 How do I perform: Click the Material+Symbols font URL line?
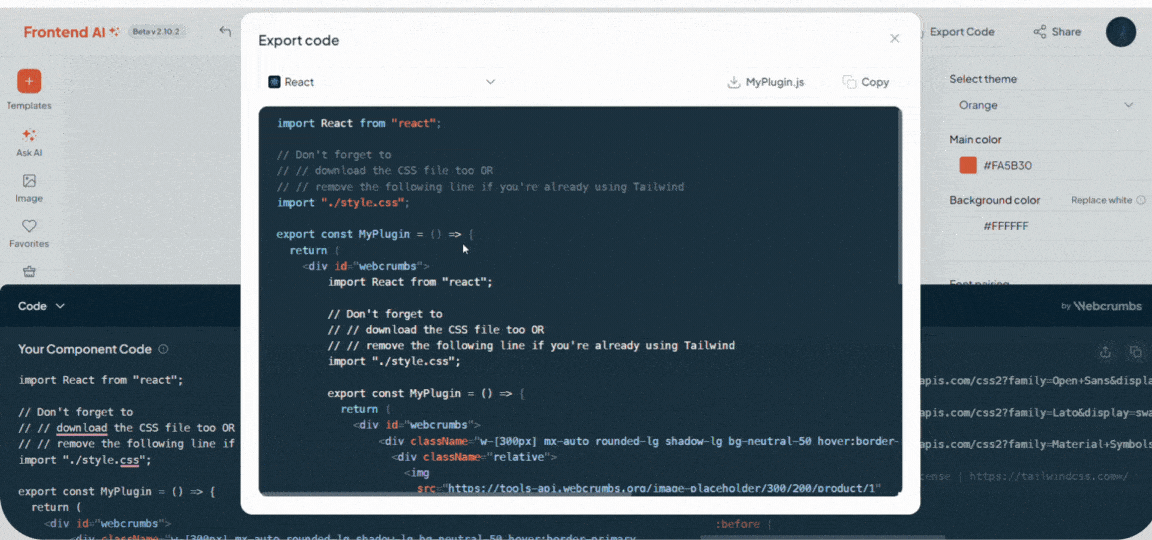1036,444
